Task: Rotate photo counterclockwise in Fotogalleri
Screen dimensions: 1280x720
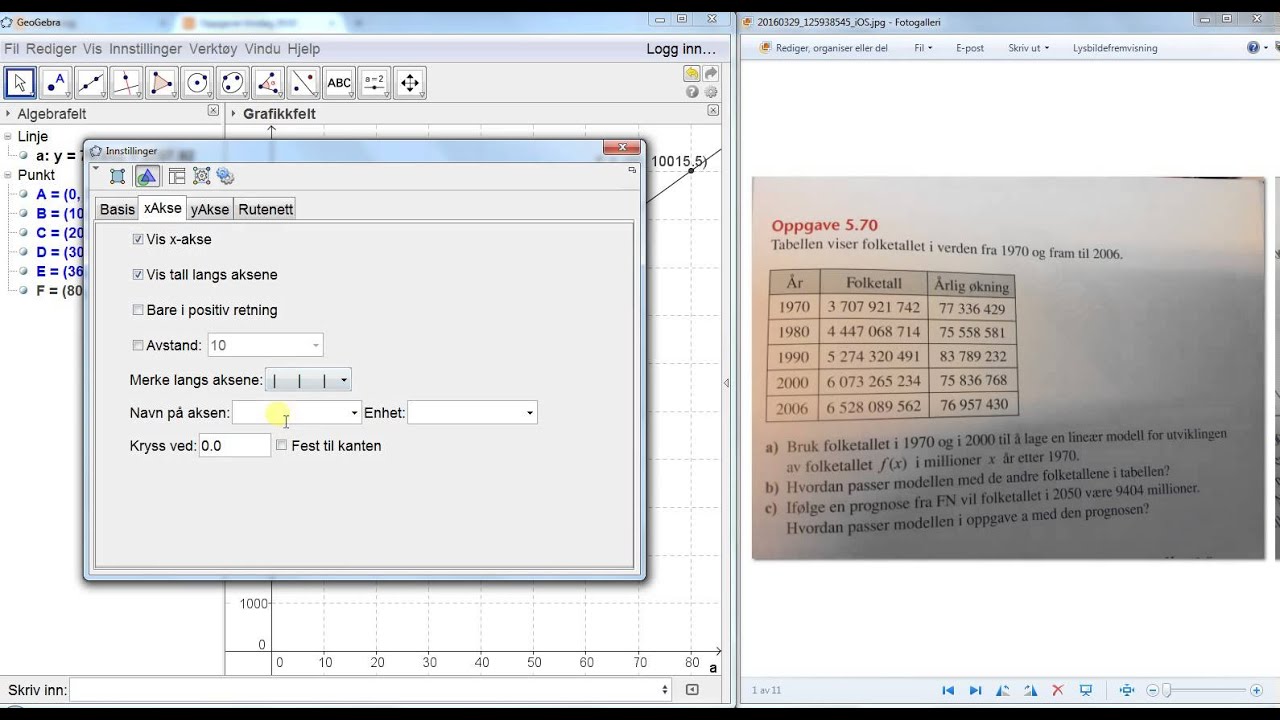Action: pyautogui.click(x=1003, y=690)
